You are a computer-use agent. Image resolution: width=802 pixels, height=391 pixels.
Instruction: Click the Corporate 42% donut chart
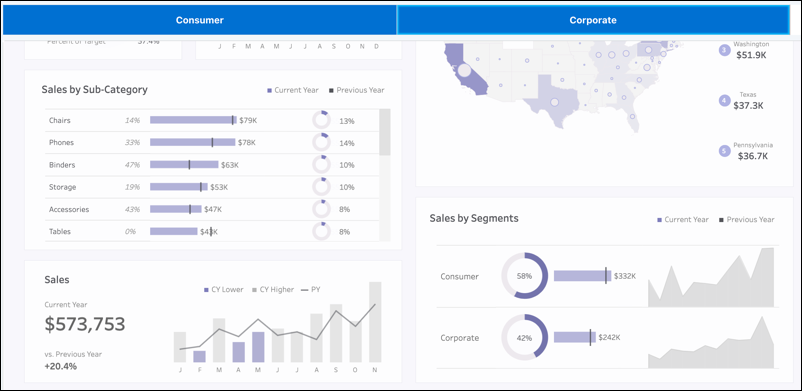pos(524,338)
